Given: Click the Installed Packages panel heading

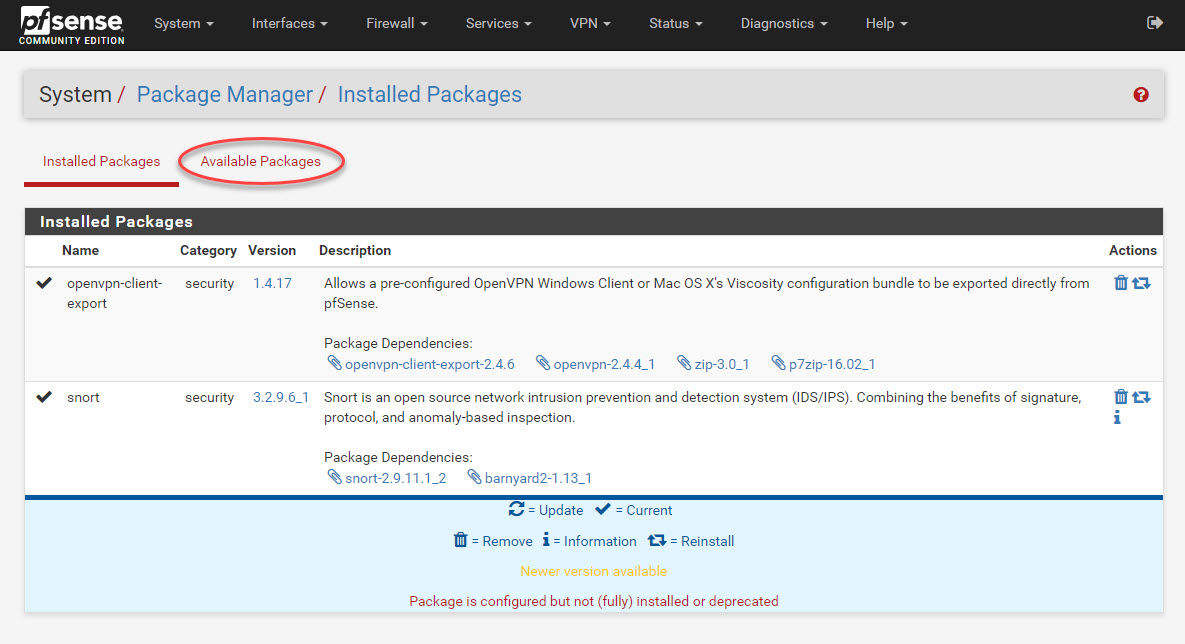Looking at the screenshot, I should 116,221.
